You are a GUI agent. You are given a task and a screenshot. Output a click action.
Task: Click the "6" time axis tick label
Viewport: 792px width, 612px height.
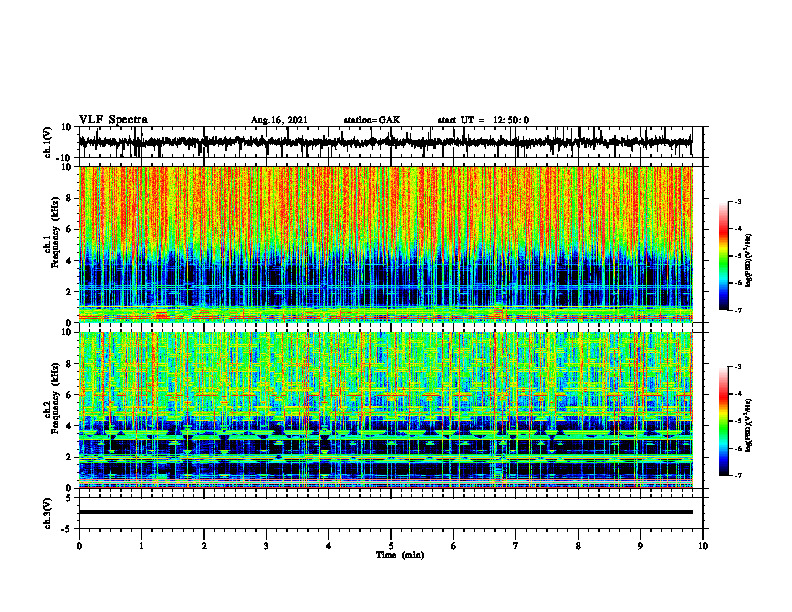click(454, 546)
